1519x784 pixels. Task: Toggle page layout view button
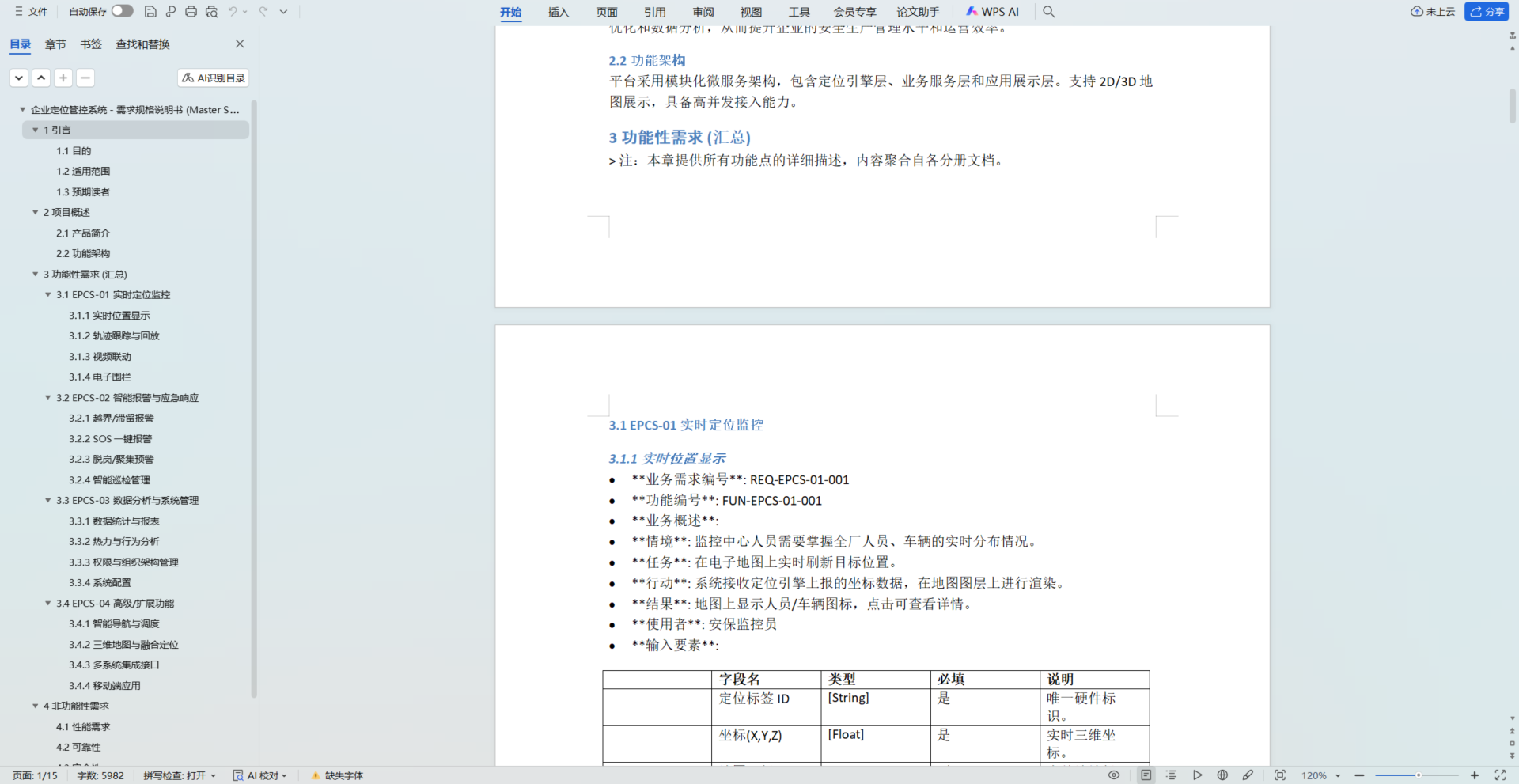1146,775
